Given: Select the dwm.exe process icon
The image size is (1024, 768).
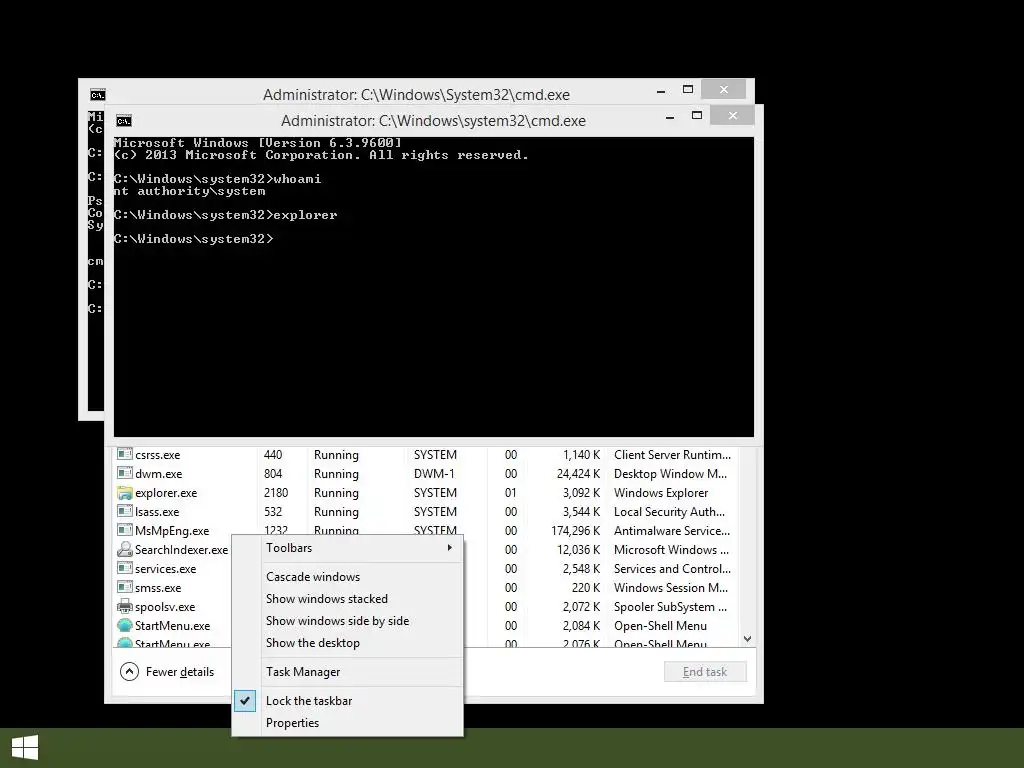Looking at the screenshot, I should pos(125,473).
